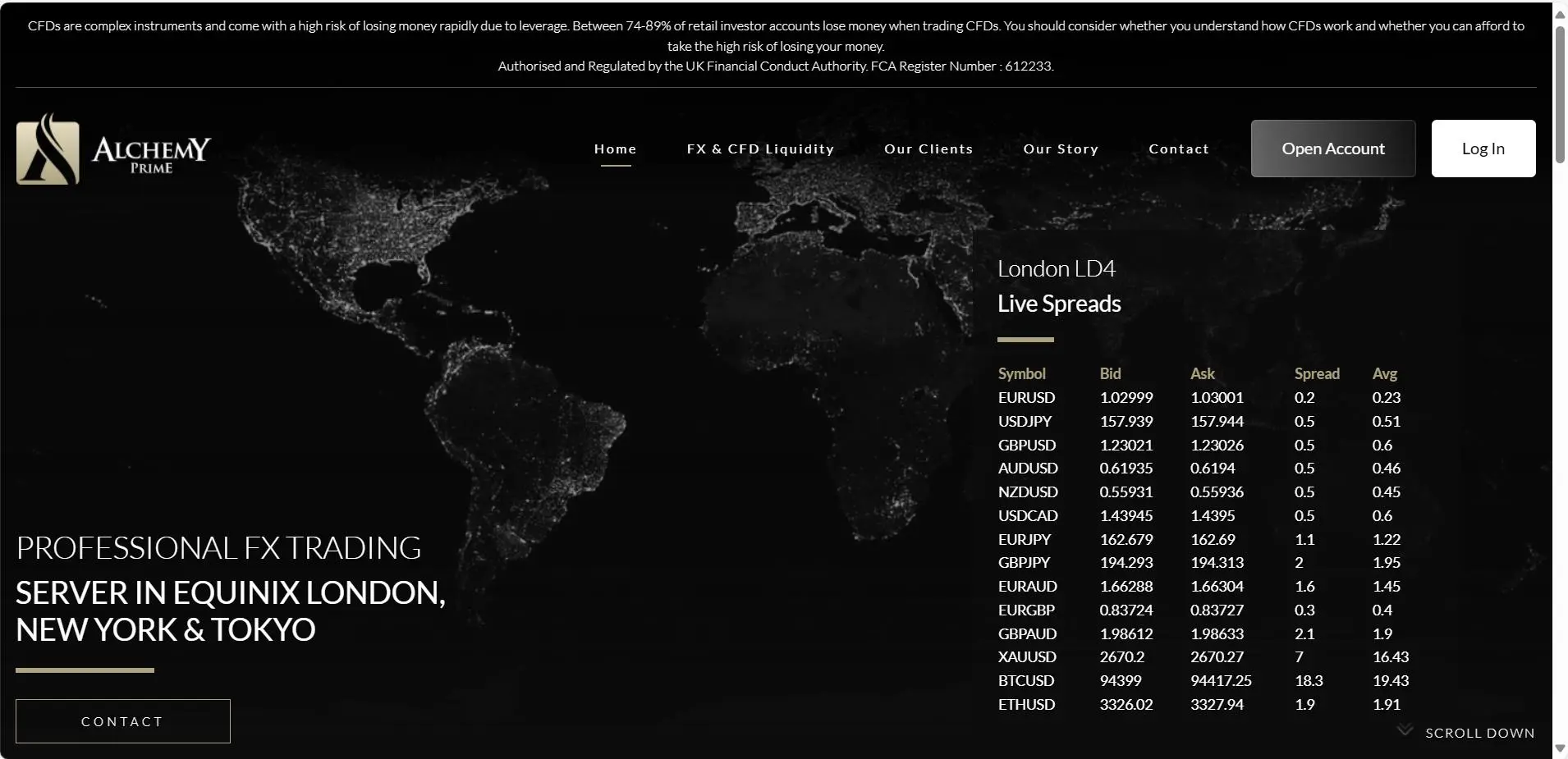Screen dimensions: 1568x759
Task: Click the vertical scrollbar thumb
Action: tap(1560, 96)
